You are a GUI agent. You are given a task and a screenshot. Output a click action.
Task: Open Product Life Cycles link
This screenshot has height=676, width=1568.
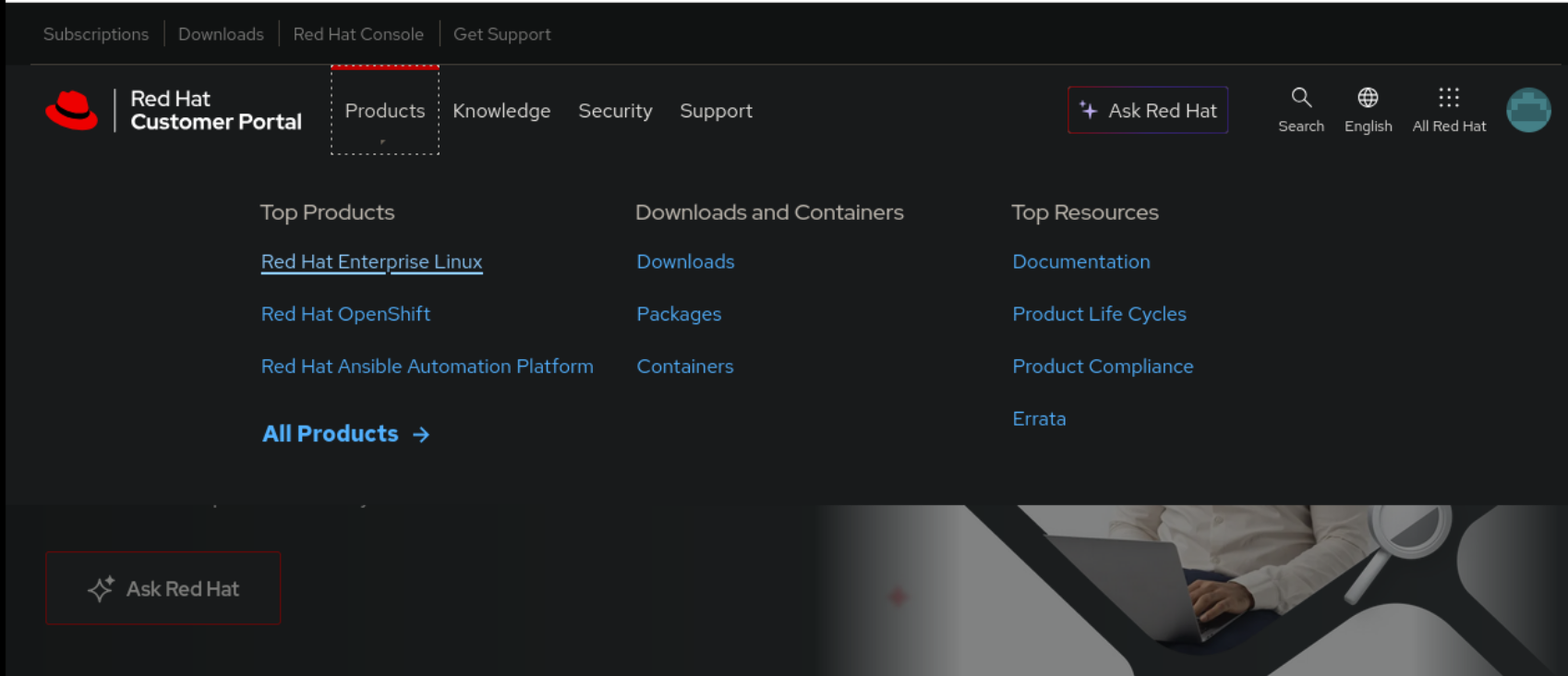coord(1099,314)
